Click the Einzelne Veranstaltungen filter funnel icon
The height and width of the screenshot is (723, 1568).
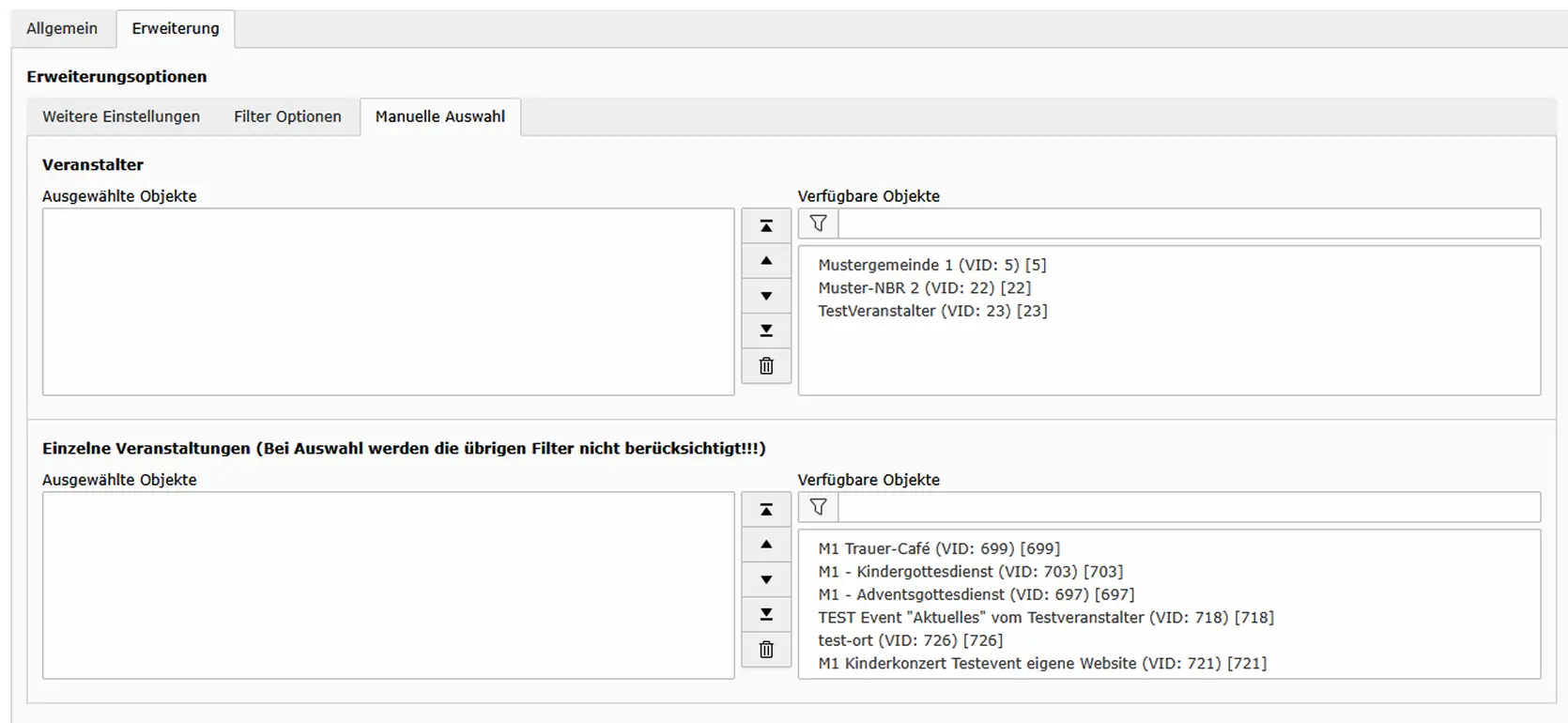tap(818, 507)
